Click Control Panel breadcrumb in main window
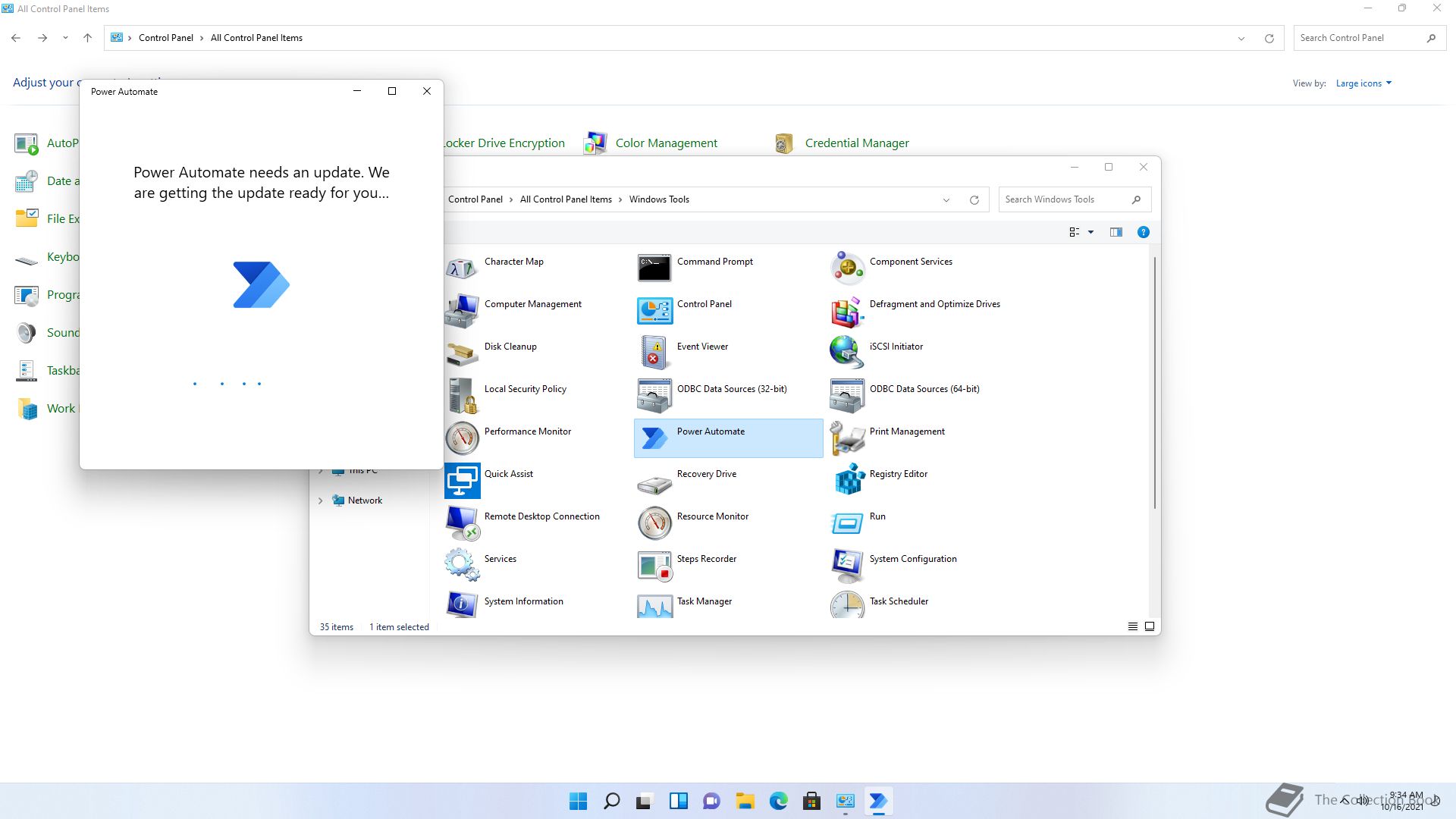The image size is (1456, 819). 165,38
